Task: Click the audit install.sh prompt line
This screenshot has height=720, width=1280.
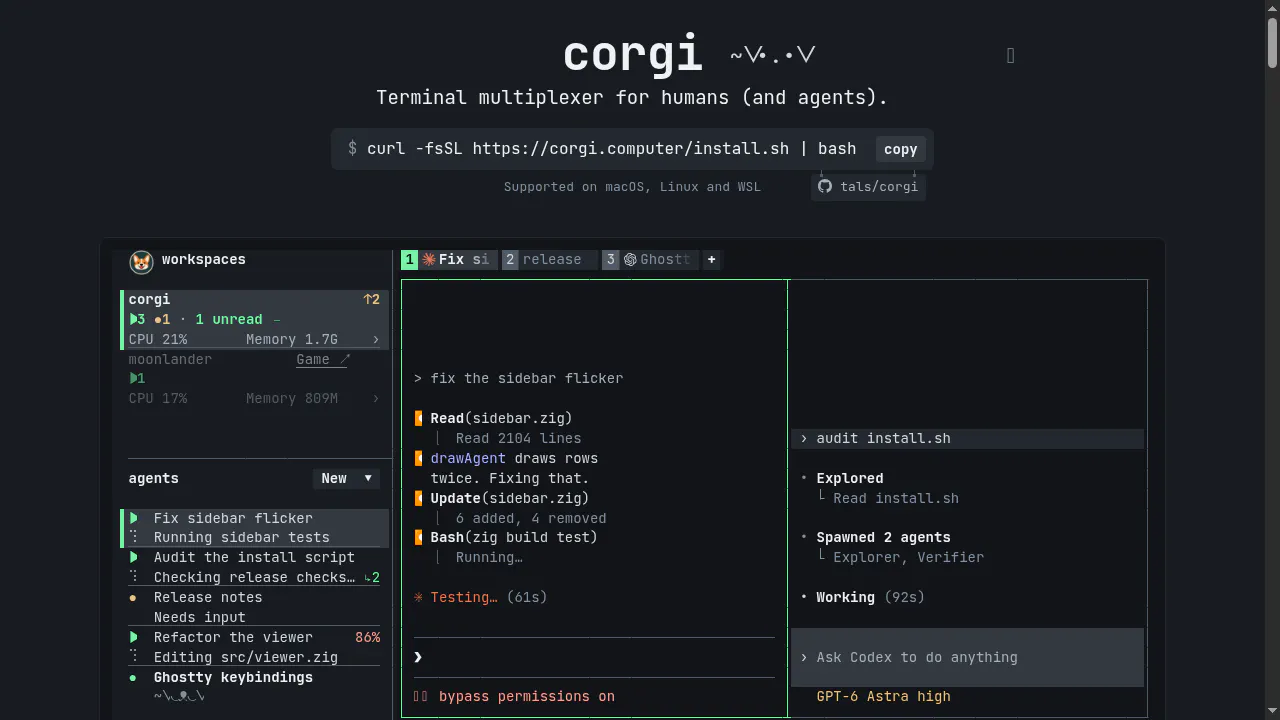Action: [x=967, y=438]
